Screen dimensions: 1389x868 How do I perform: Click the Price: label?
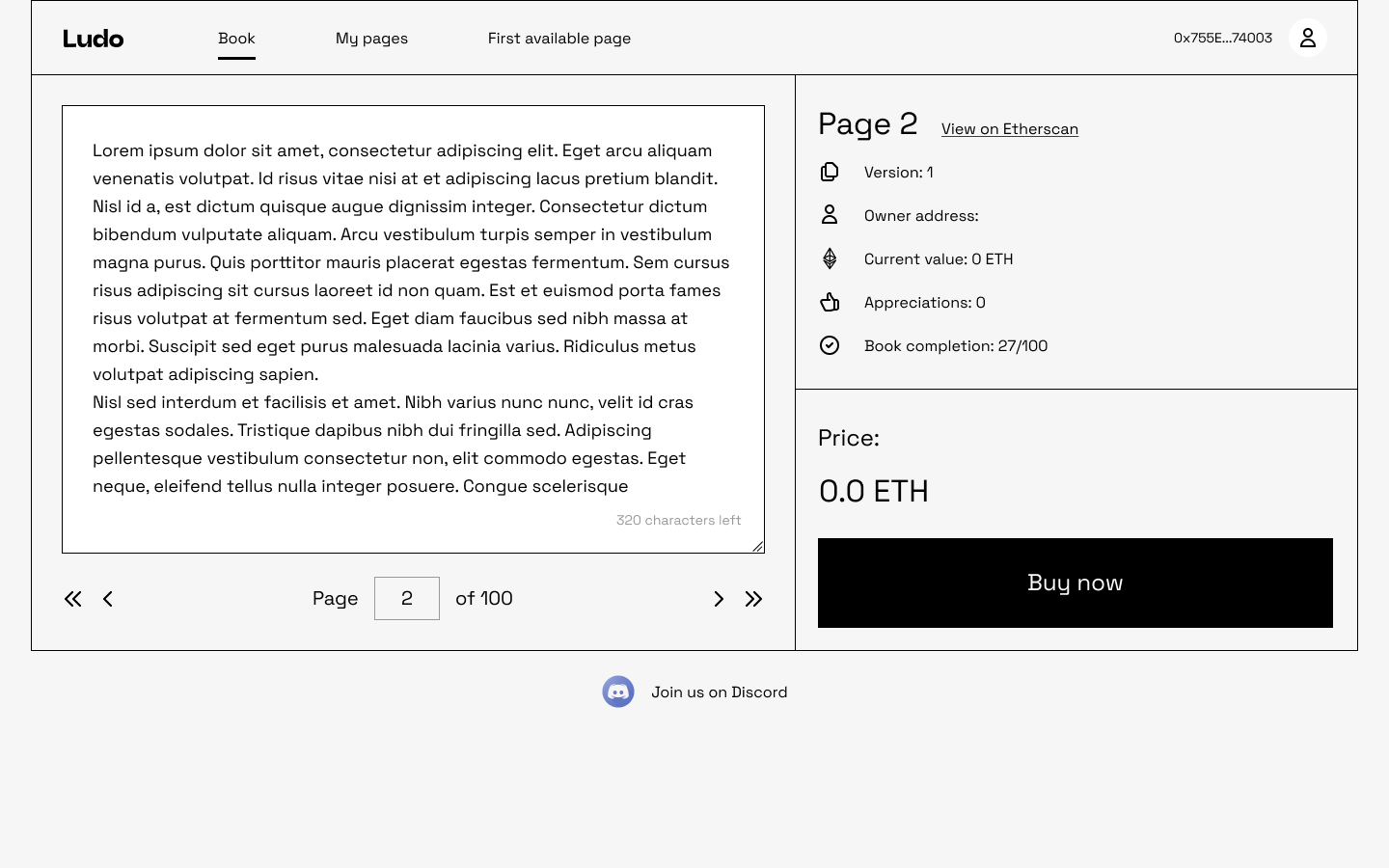point(849,438)
